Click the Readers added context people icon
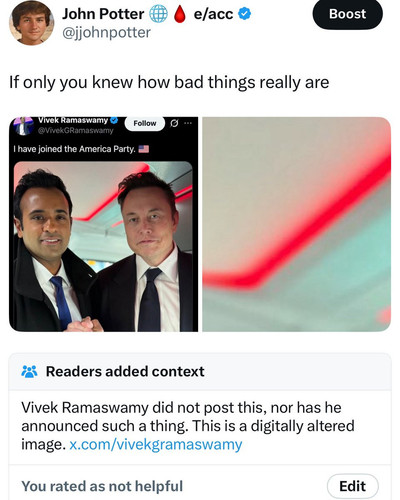The width and height of the screenshot is (400, 500). (x=29, y=371)
